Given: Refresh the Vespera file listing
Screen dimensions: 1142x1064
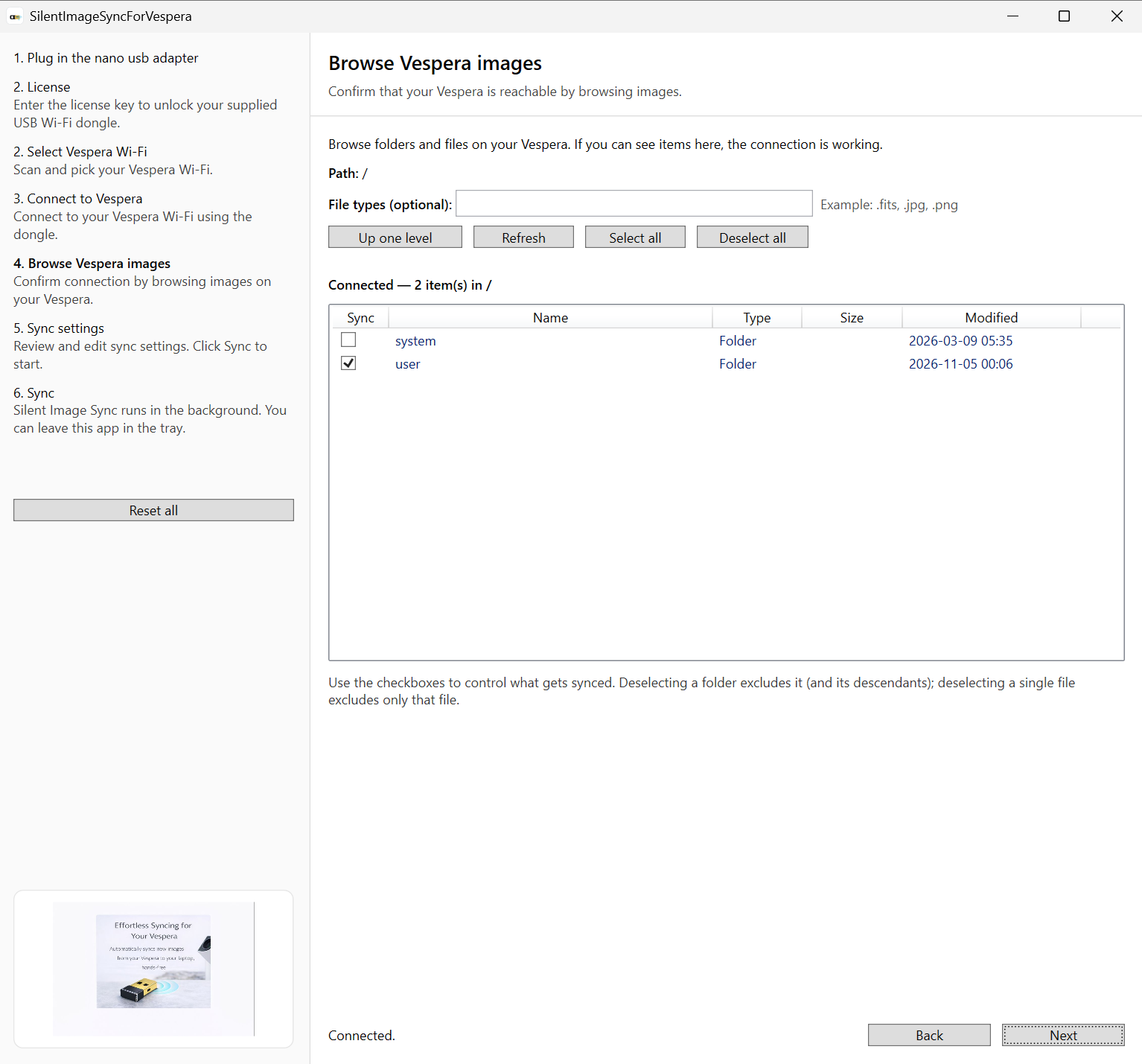Looking at the screenshot, I should click(x=523, y=238).
